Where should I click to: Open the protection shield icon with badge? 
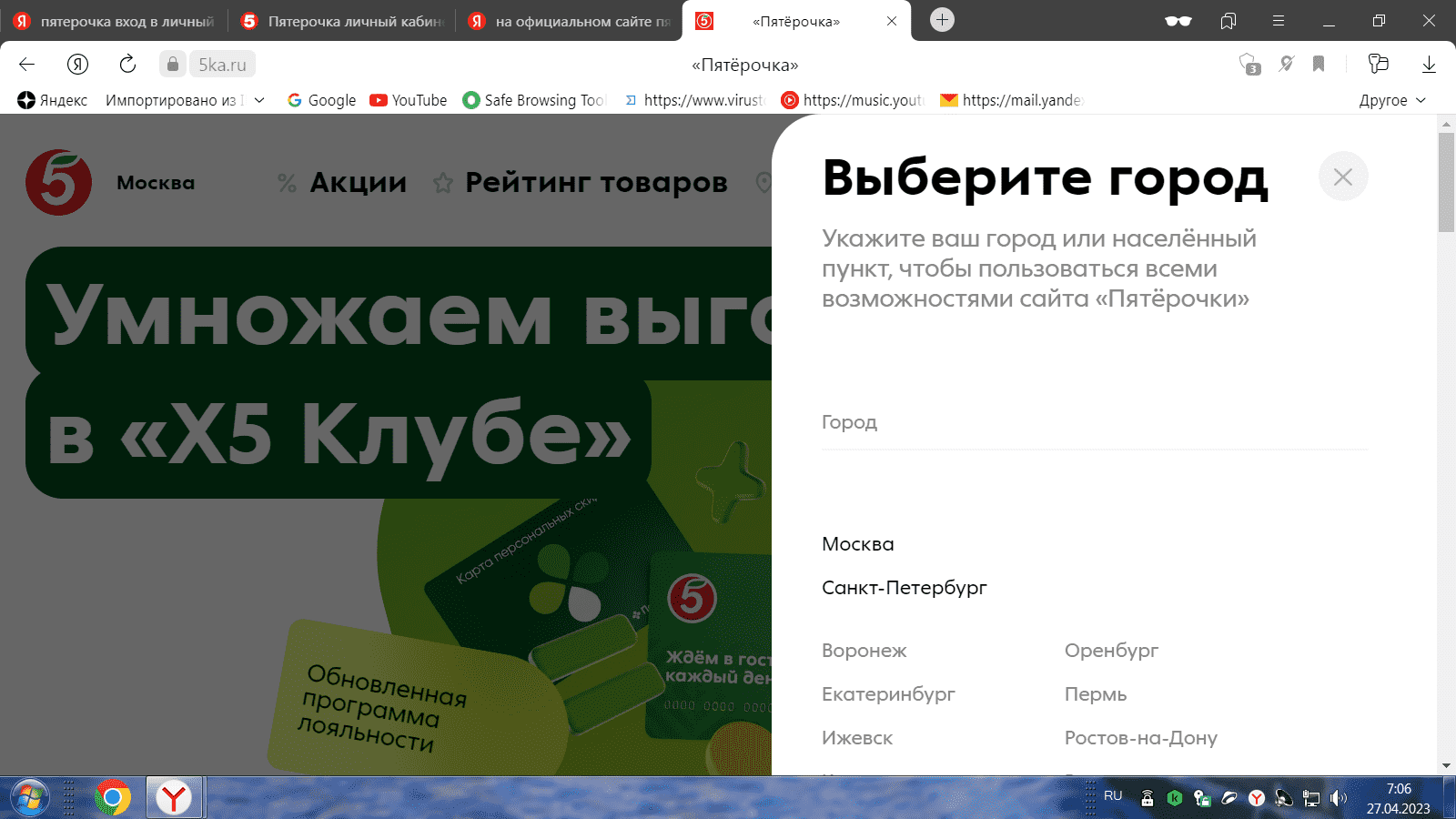click(1249, 64)
